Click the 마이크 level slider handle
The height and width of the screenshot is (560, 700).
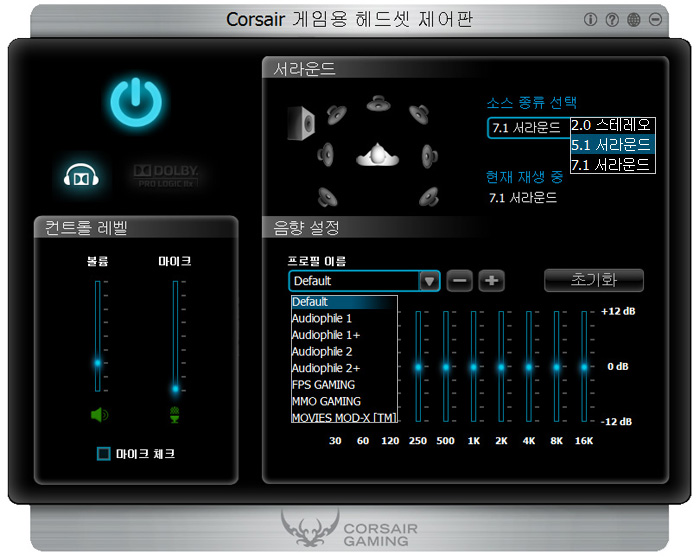pyautogui.click(x=175, y=389)
